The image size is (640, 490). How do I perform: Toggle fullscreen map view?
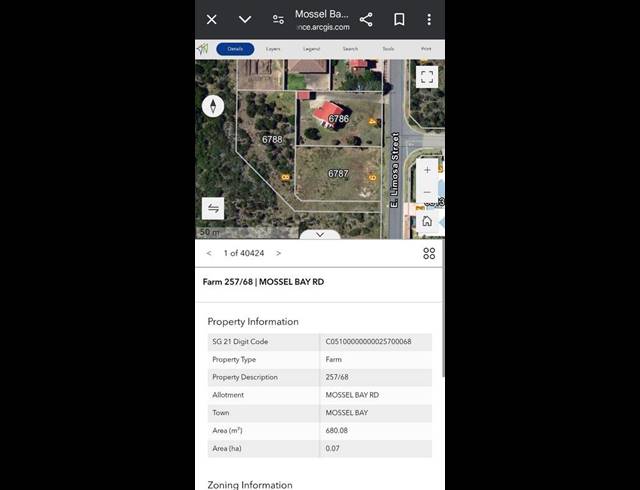427,77
